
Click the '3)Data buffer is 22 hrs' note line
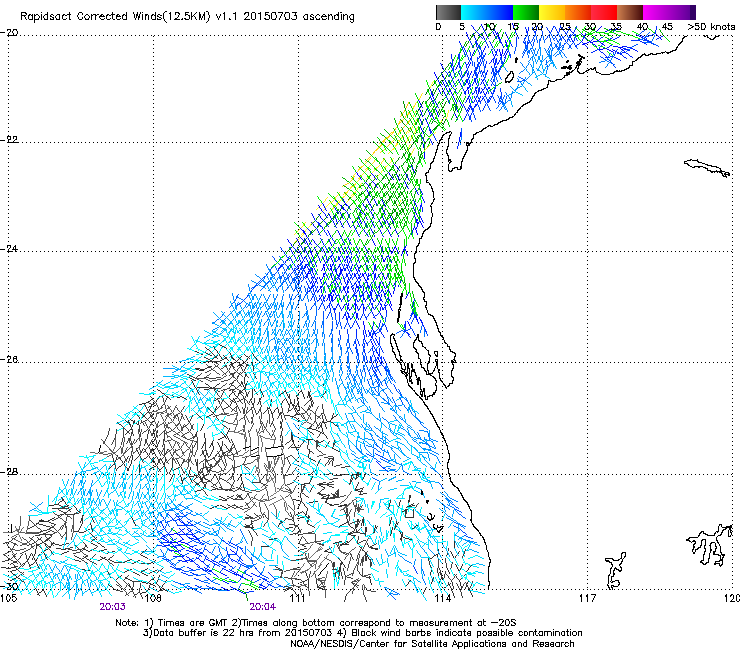coord(362,633)
